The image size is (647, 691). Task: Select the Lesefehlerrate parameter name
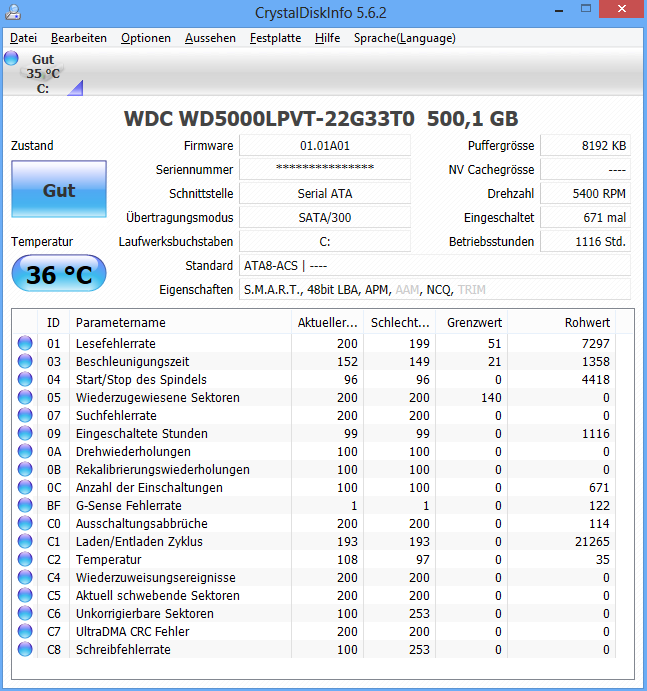(x=116, y=343)
